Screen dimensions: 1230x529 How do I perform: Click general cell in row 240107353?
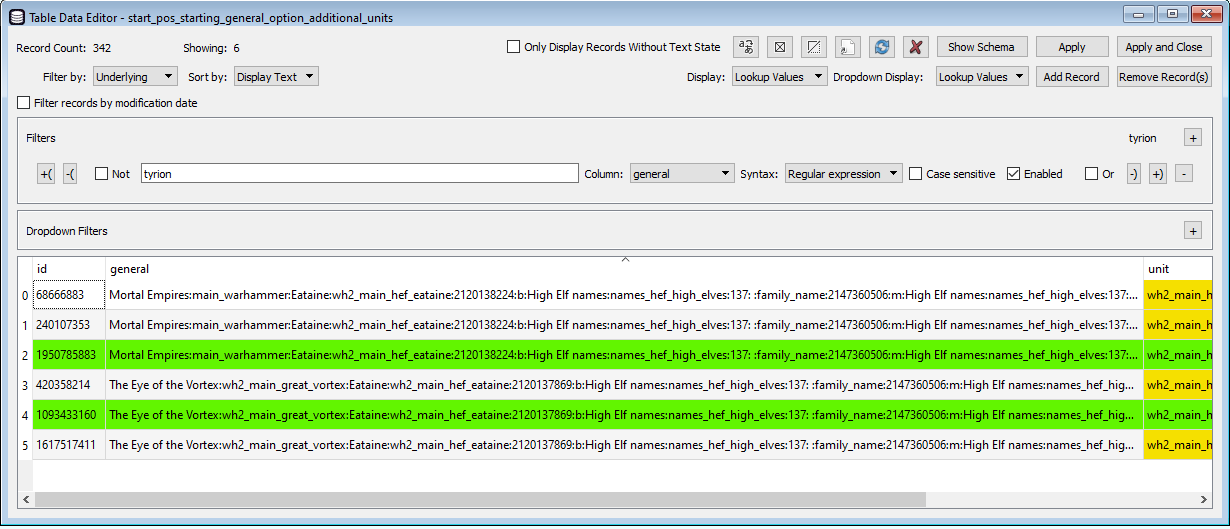point(624,325)
